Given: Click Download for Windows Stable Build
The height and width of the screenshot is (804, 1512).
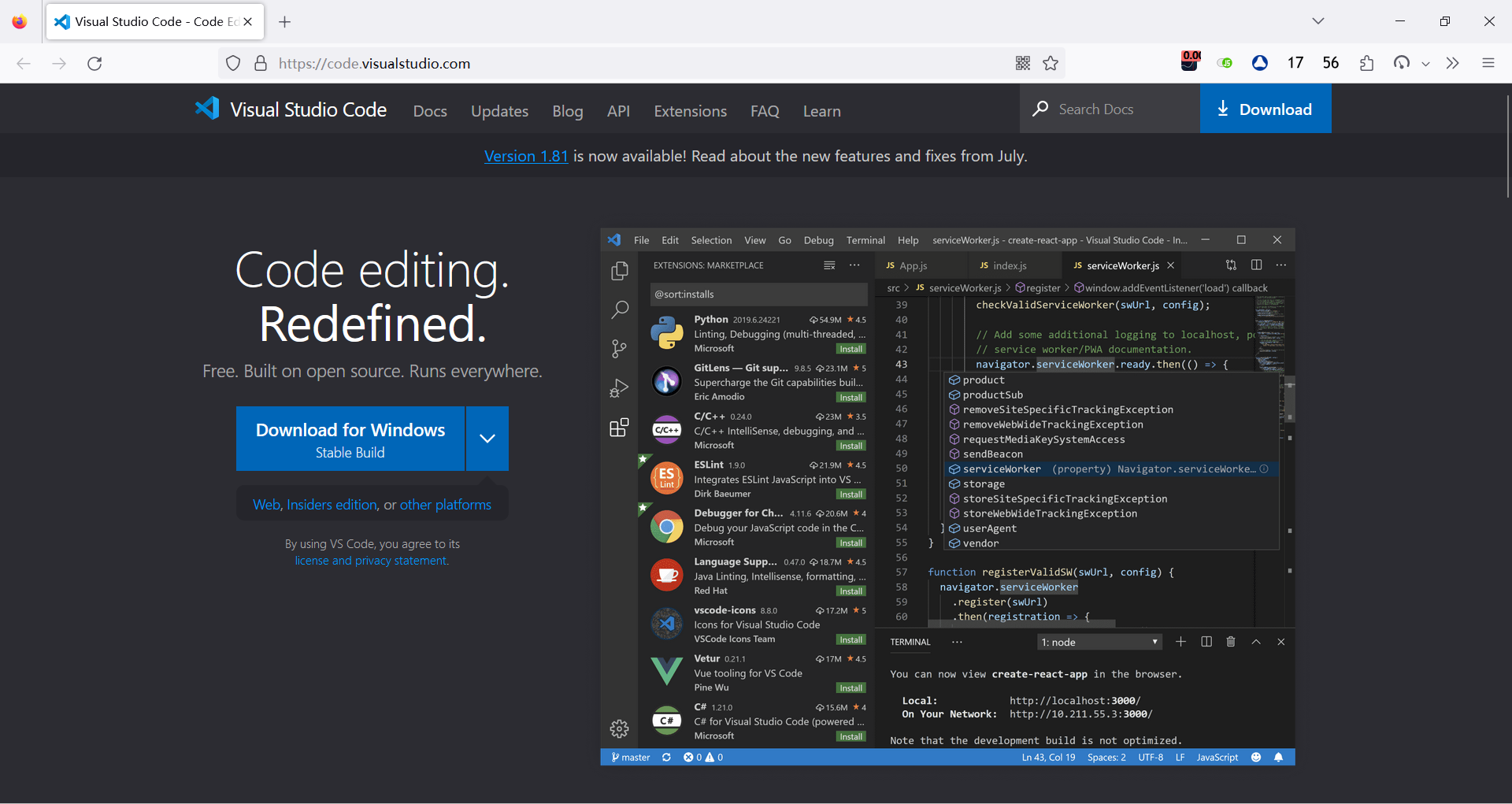Looking at the screenshot, I should click(350, 439).
